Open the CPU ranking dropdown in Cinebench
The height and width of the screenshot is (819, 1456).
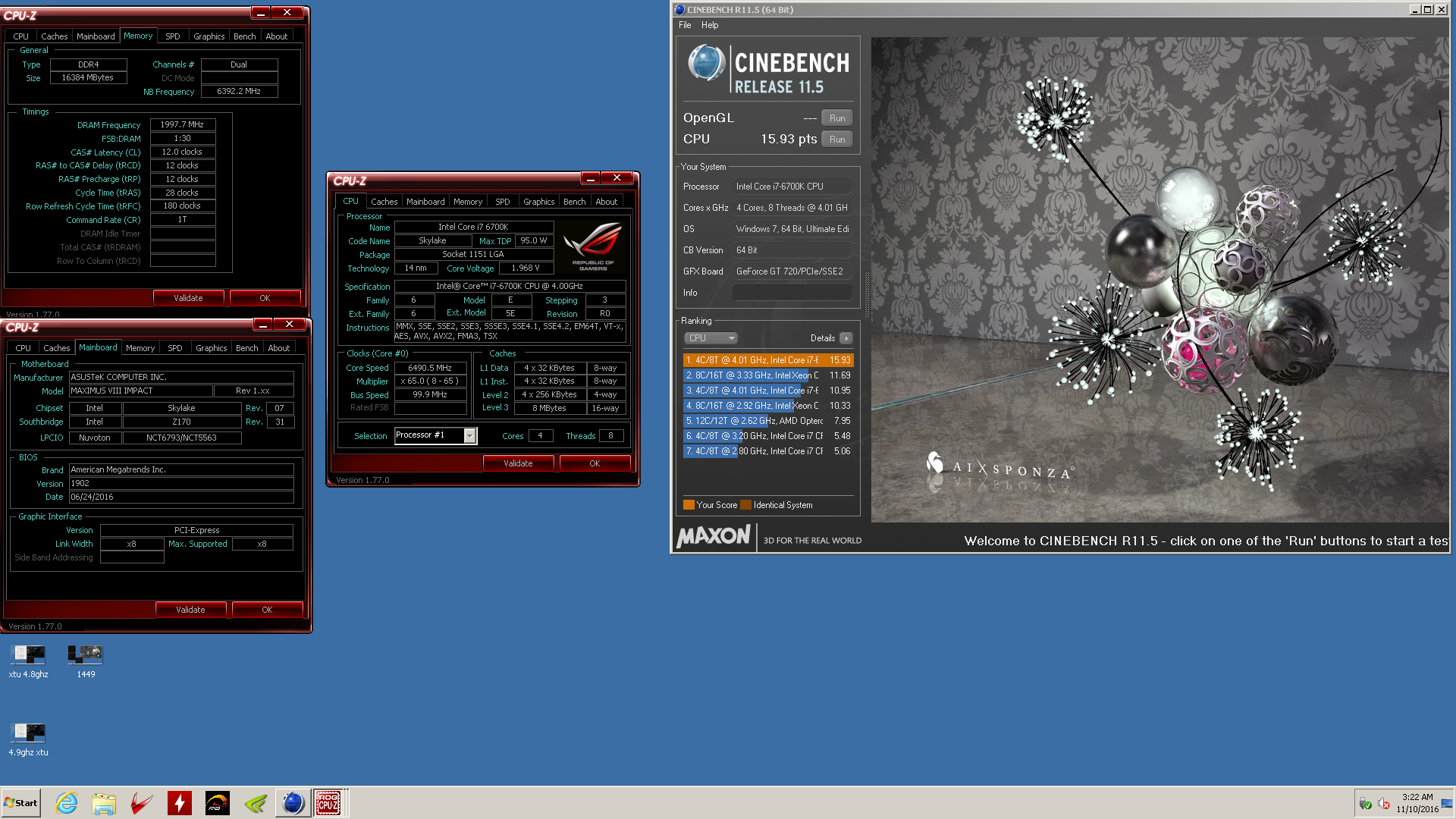tap(711, 338)
